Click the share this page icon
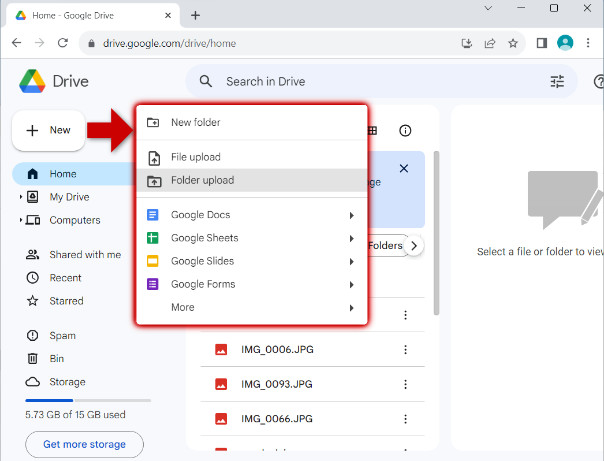Viewport: 604px width, 461px height. tap(490, 43)
